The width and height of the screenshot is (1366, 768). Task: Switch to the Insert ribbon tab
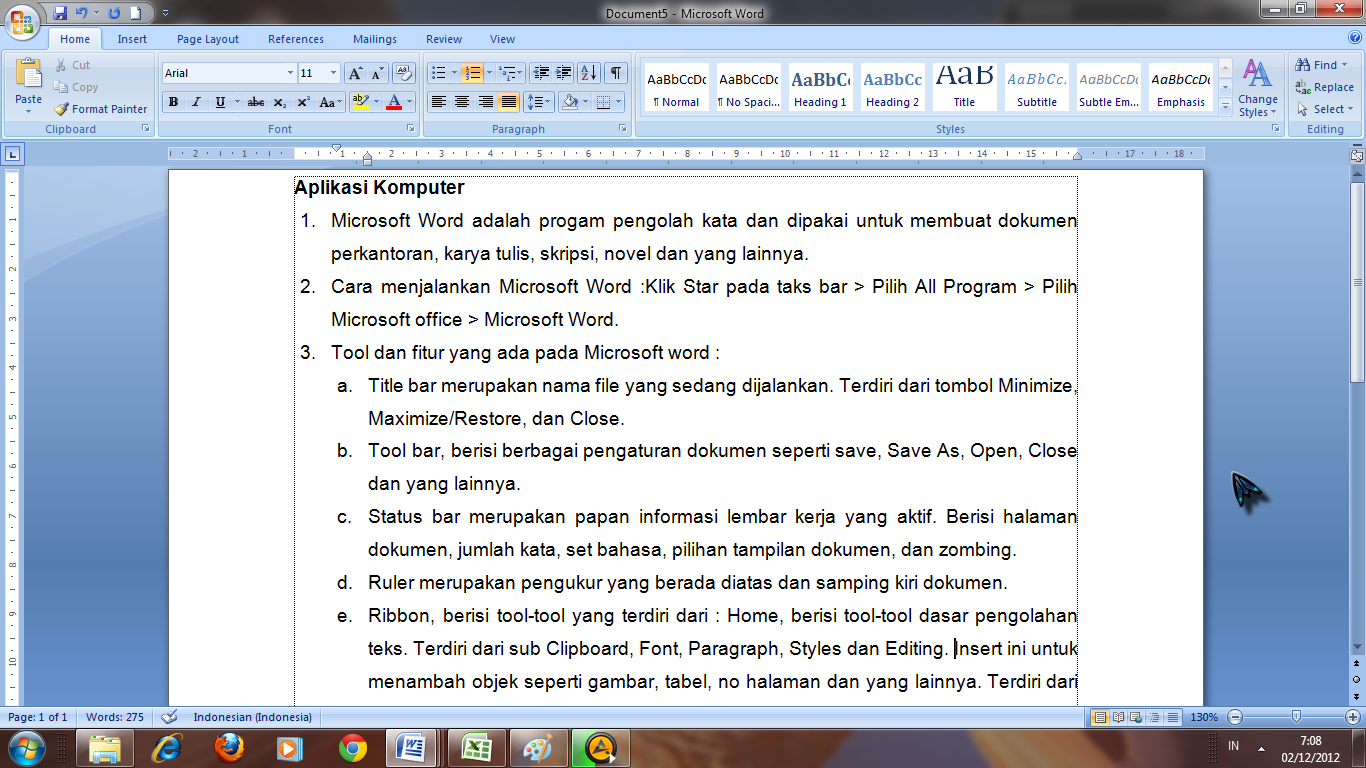[133, 39]
